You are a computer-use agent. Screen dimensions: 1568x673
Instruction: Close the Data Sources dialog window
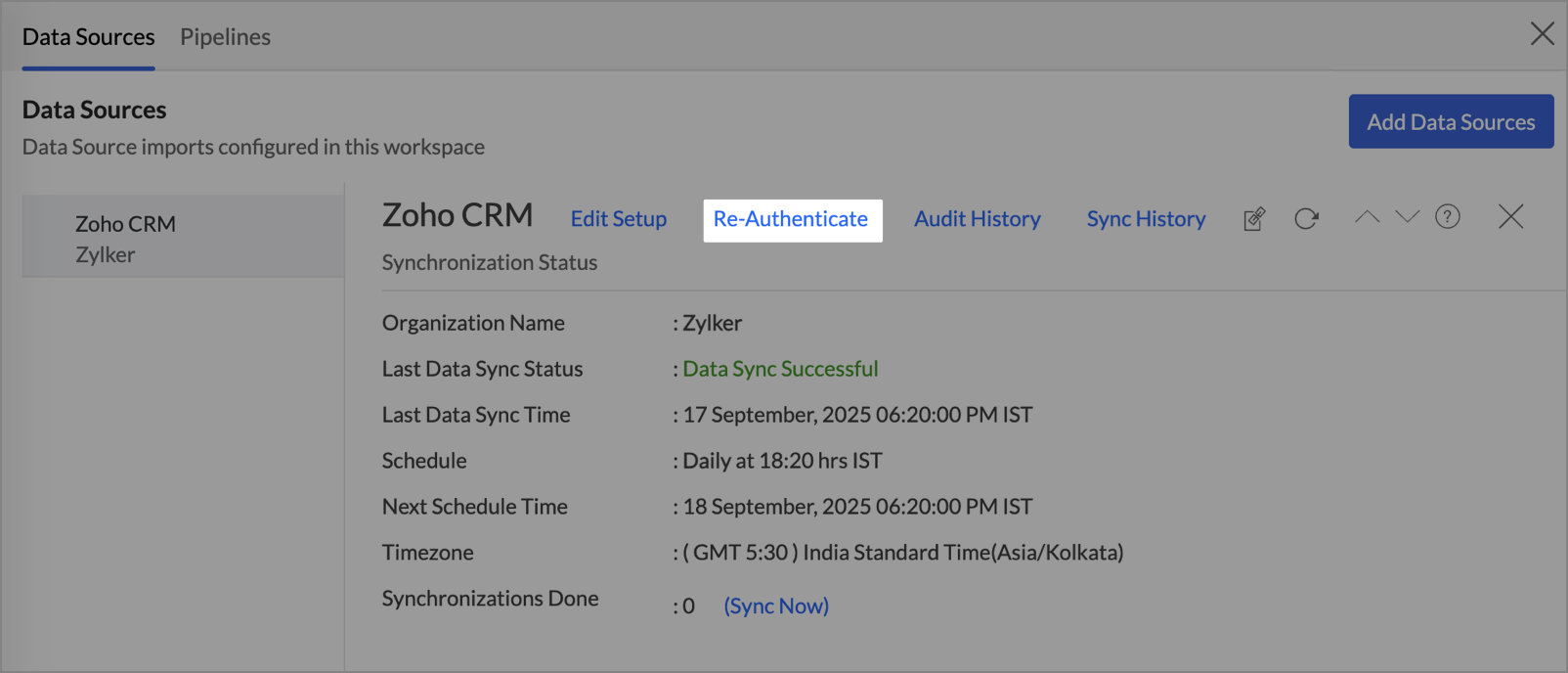pos(1542,34)
